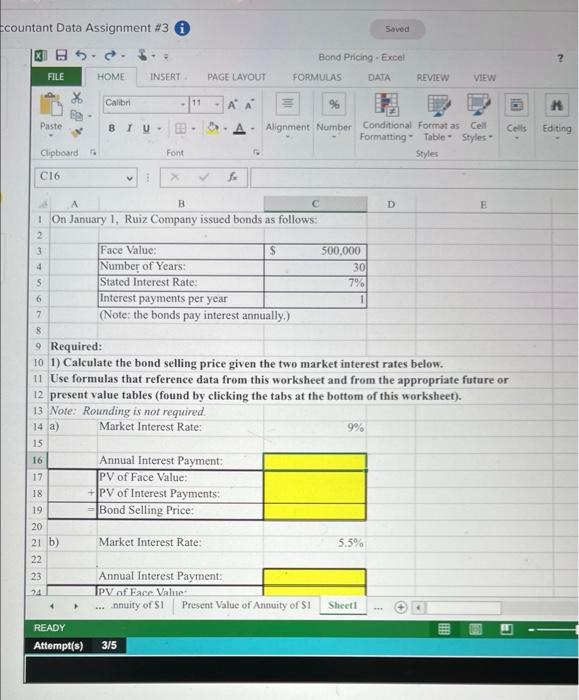Open the font size 11 dropdown
Viewport: 579px width, 700px height.
217,104
